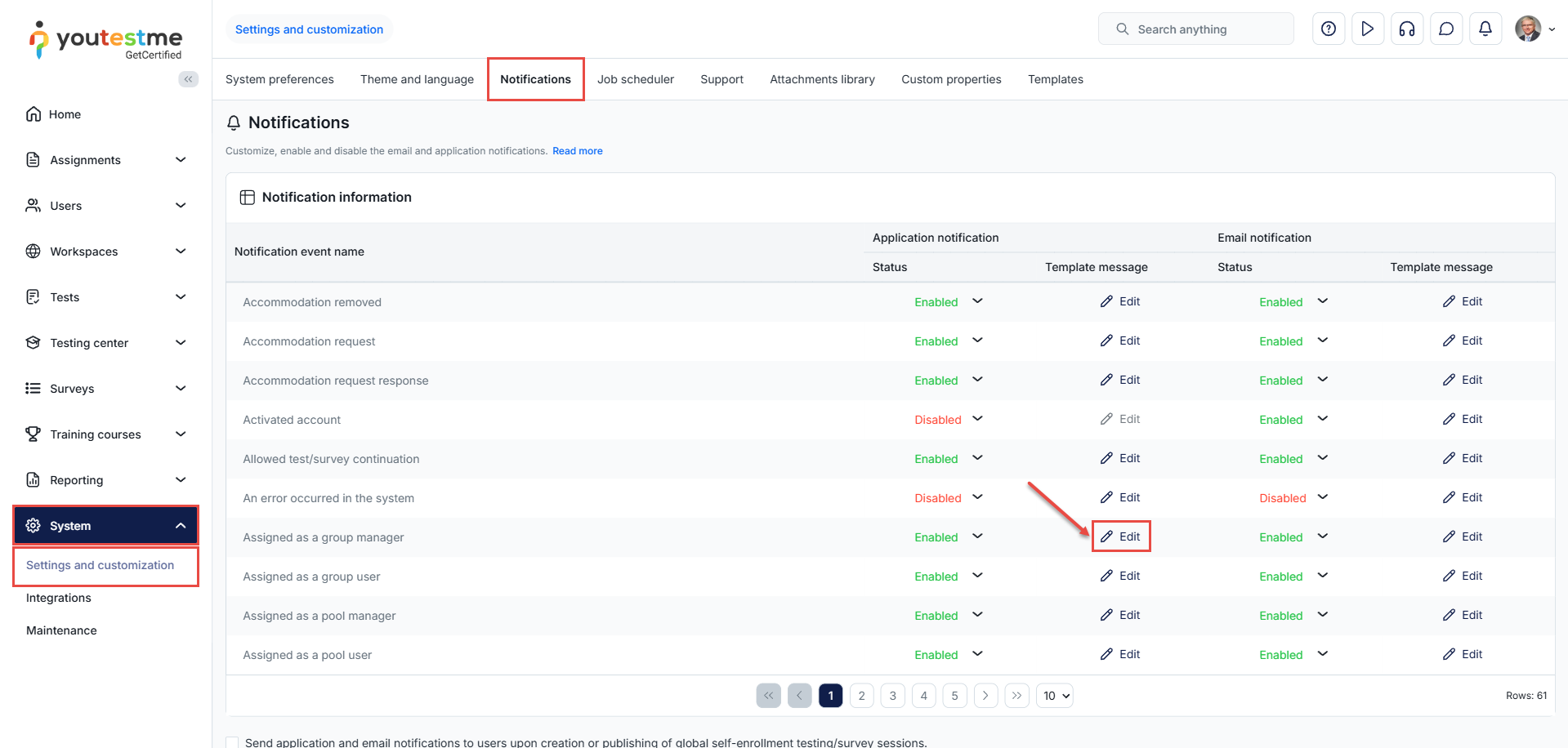This screenshot has height=748, width=1568.
Task: Edit application template for Assigned as a group manager
Action: (1121, 537)
